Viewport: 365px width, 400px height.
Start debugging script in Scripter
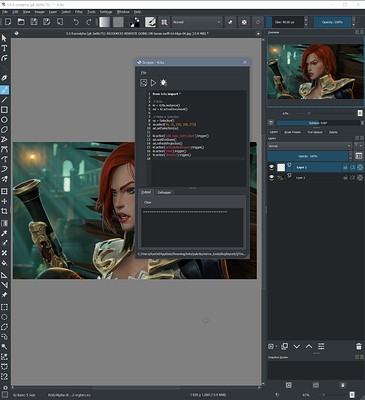pos(163,83)
